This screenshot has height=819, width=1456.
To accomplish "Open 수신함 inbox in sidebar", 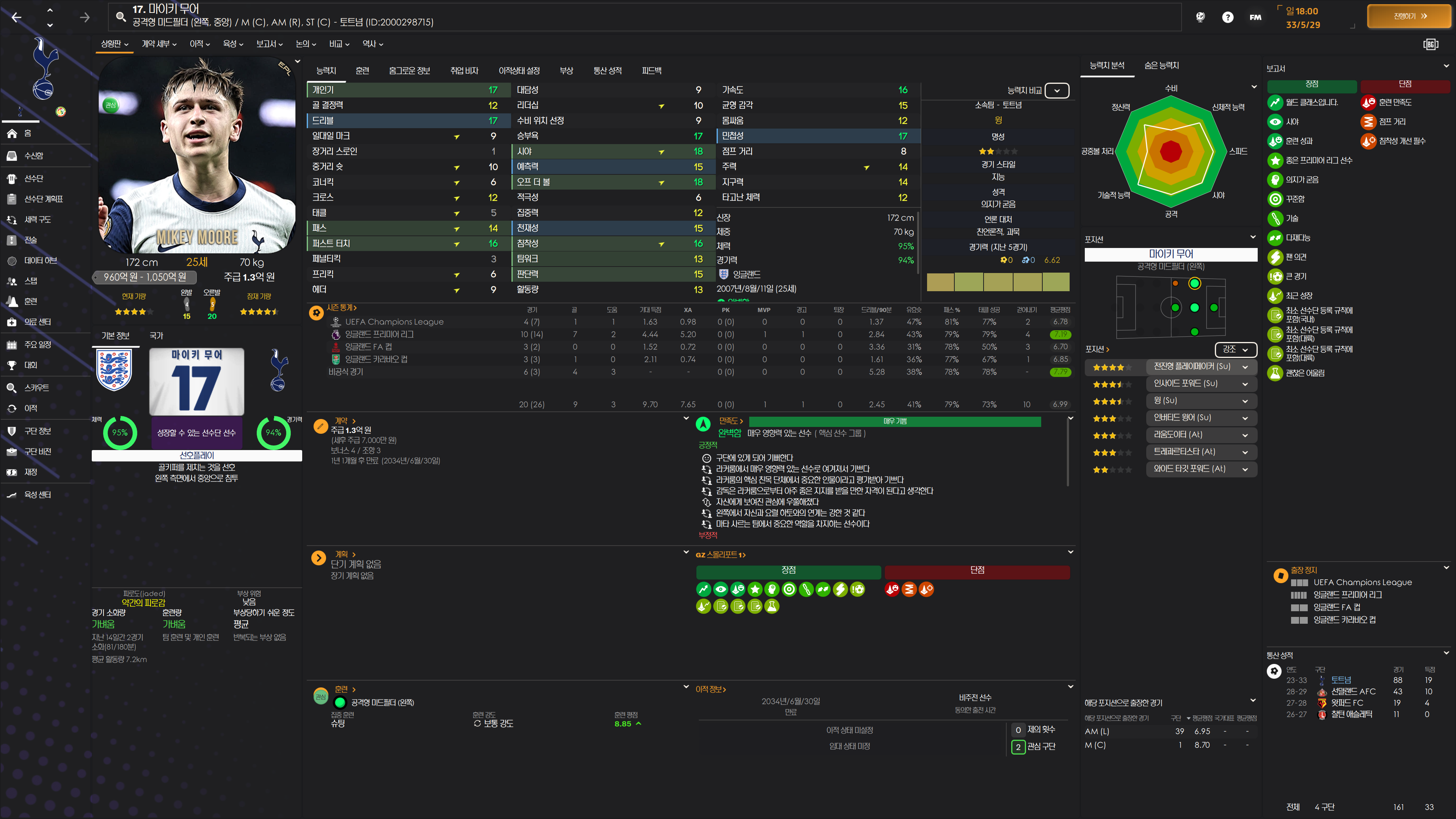I will pyautogui.click(x=33, y=155).
